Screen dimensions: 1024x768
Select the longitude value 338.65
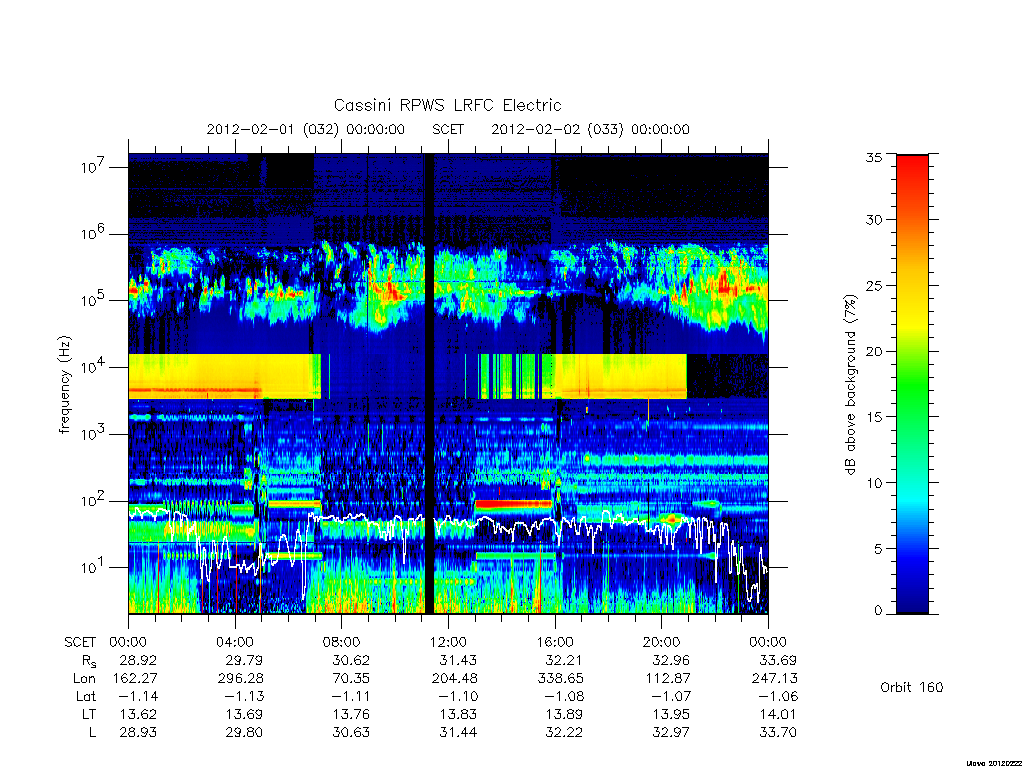(561, 679)
